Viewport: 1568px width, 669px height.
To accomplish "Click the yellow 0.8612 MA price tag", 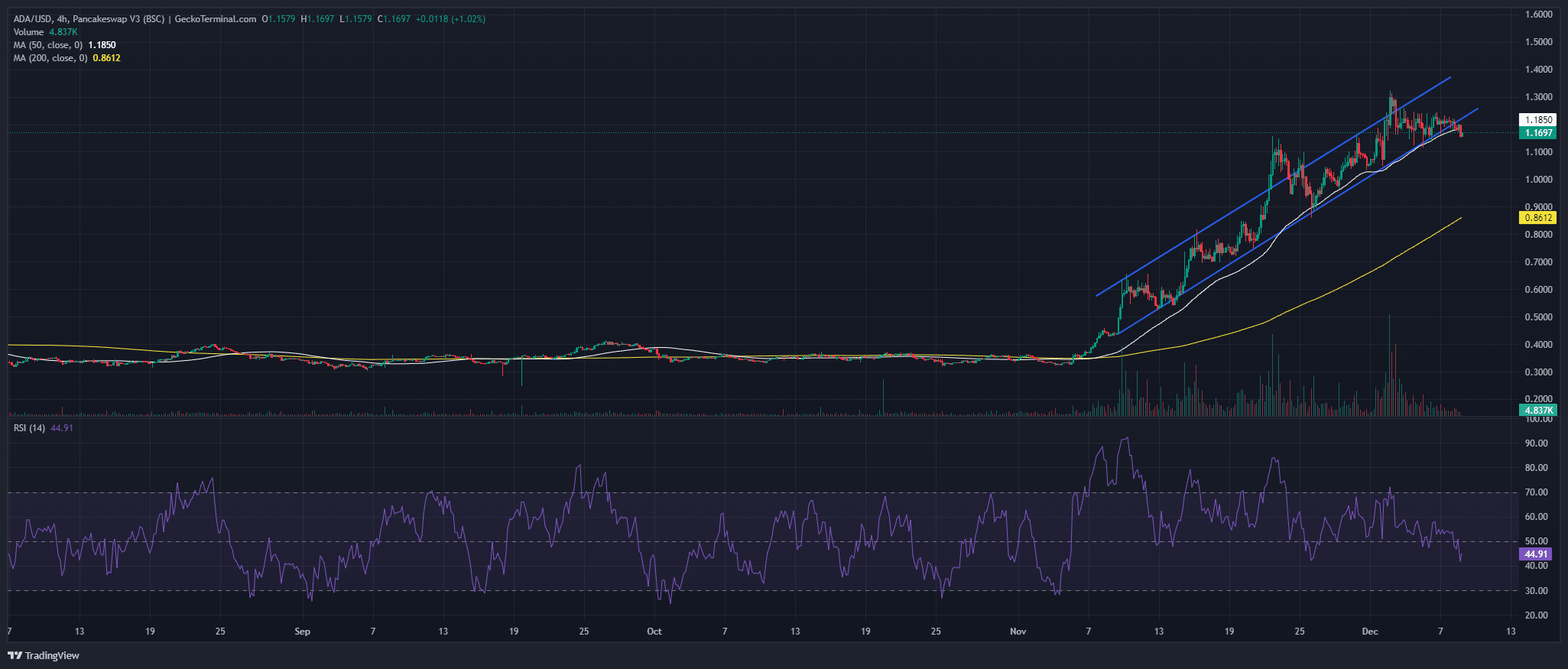I will click(1538, 218).
